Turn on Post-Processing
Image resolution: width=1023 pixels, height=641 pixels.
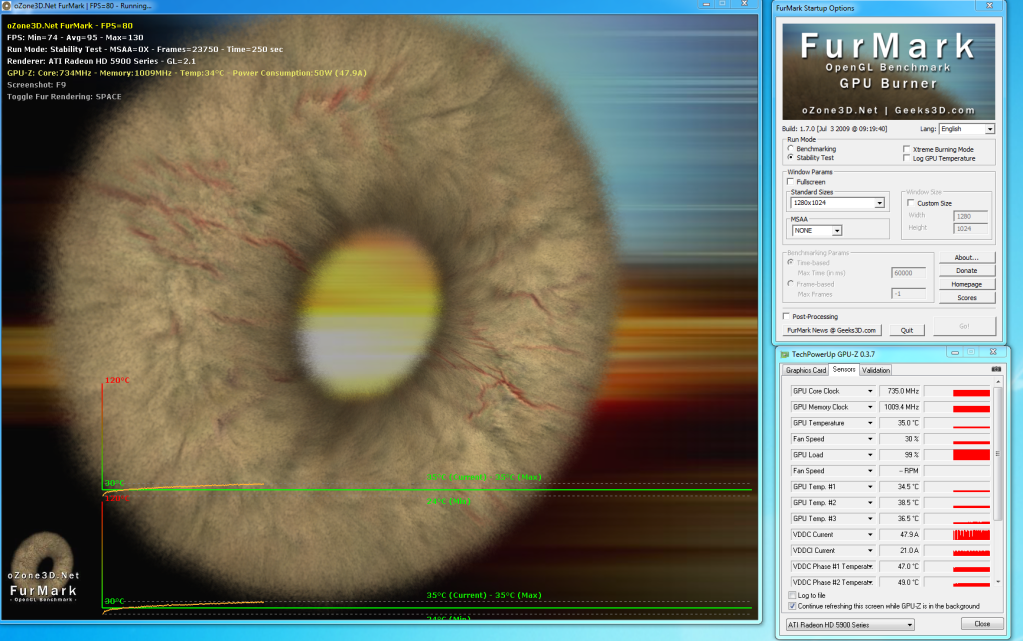point(786,317)
